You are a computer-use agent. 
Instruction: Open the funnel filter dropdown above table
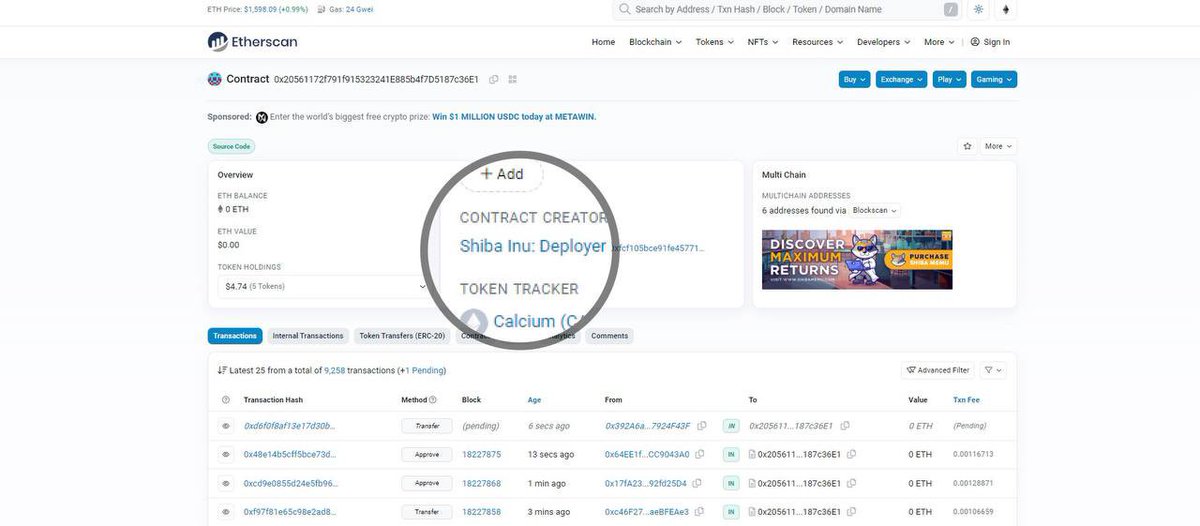coord(993,370)
